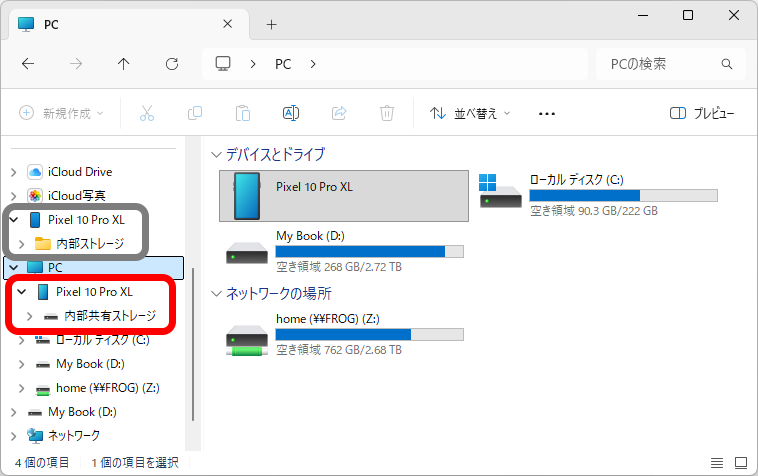Click text 空き領域 268 GB/2.72 TB
This screenshot has height=476, width=758.
[339, 267]
